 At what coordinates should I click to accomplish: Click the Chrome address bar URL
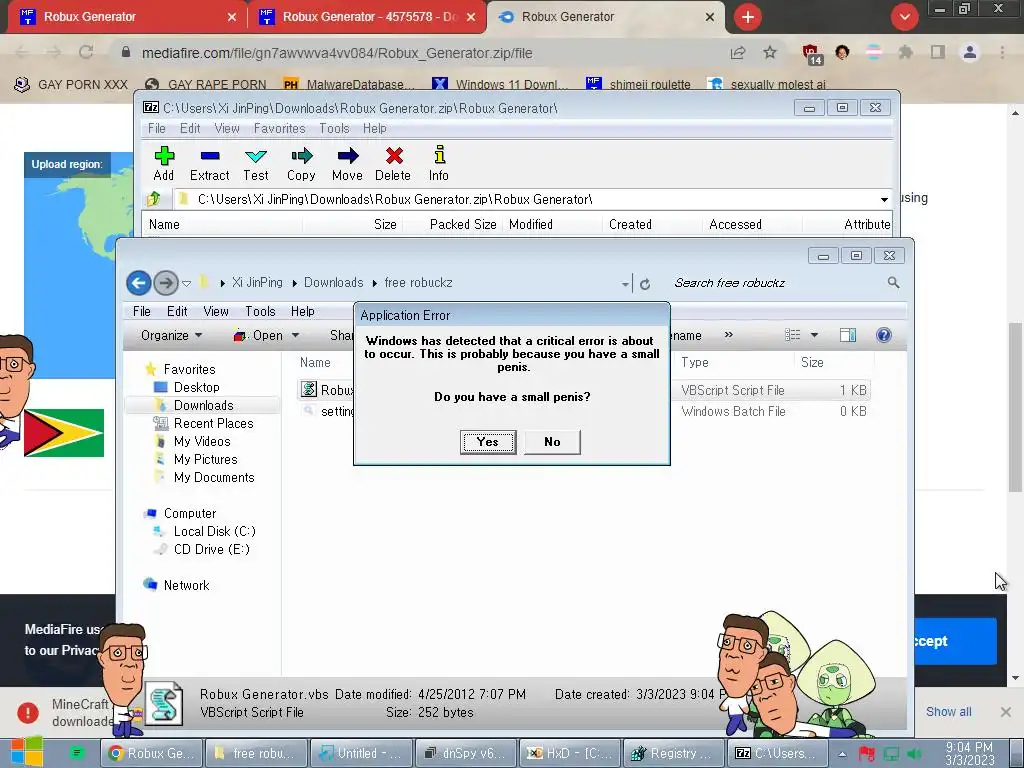coord(337,53)
